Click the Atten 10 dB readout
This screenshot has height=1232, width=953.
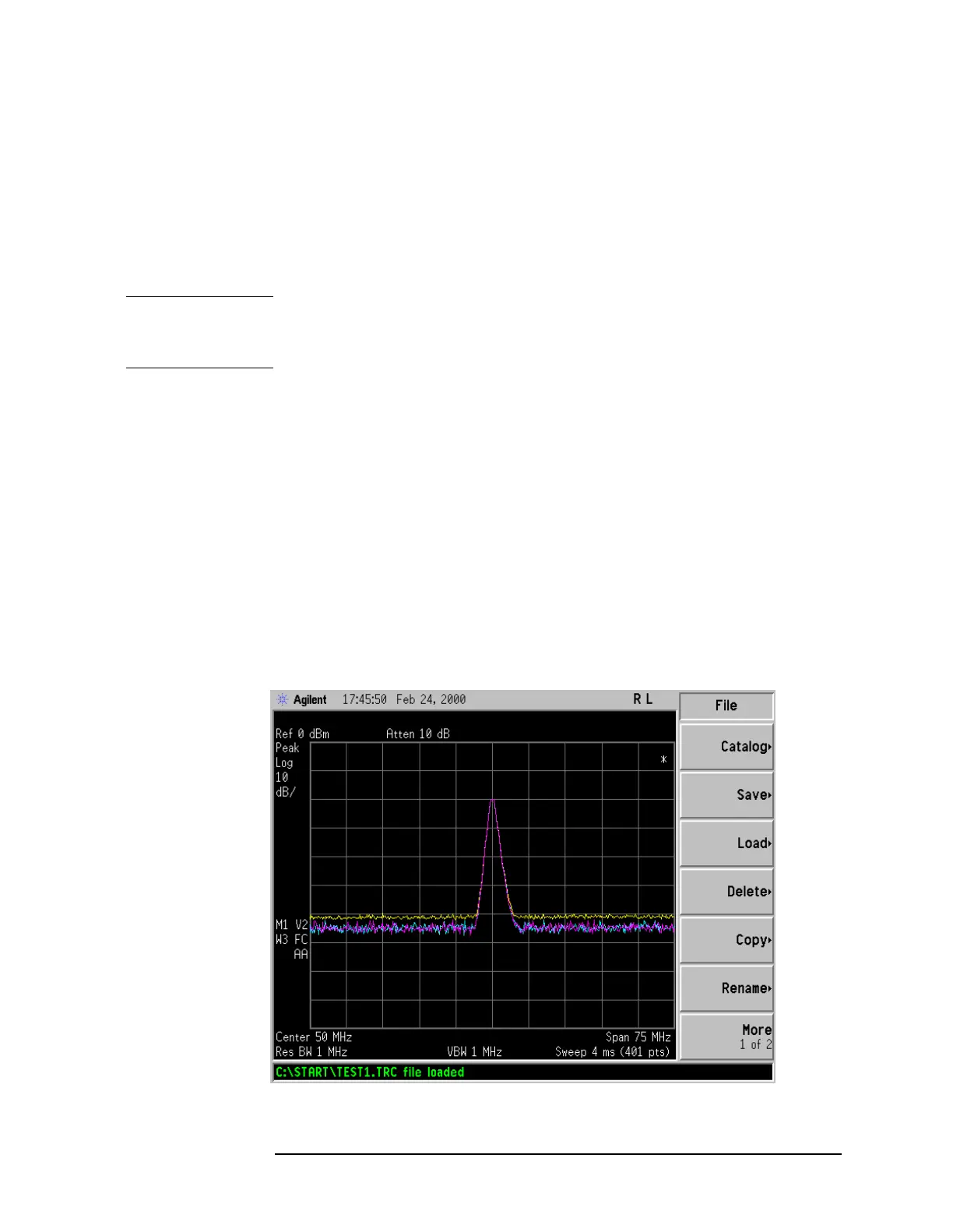click(418, 734)
